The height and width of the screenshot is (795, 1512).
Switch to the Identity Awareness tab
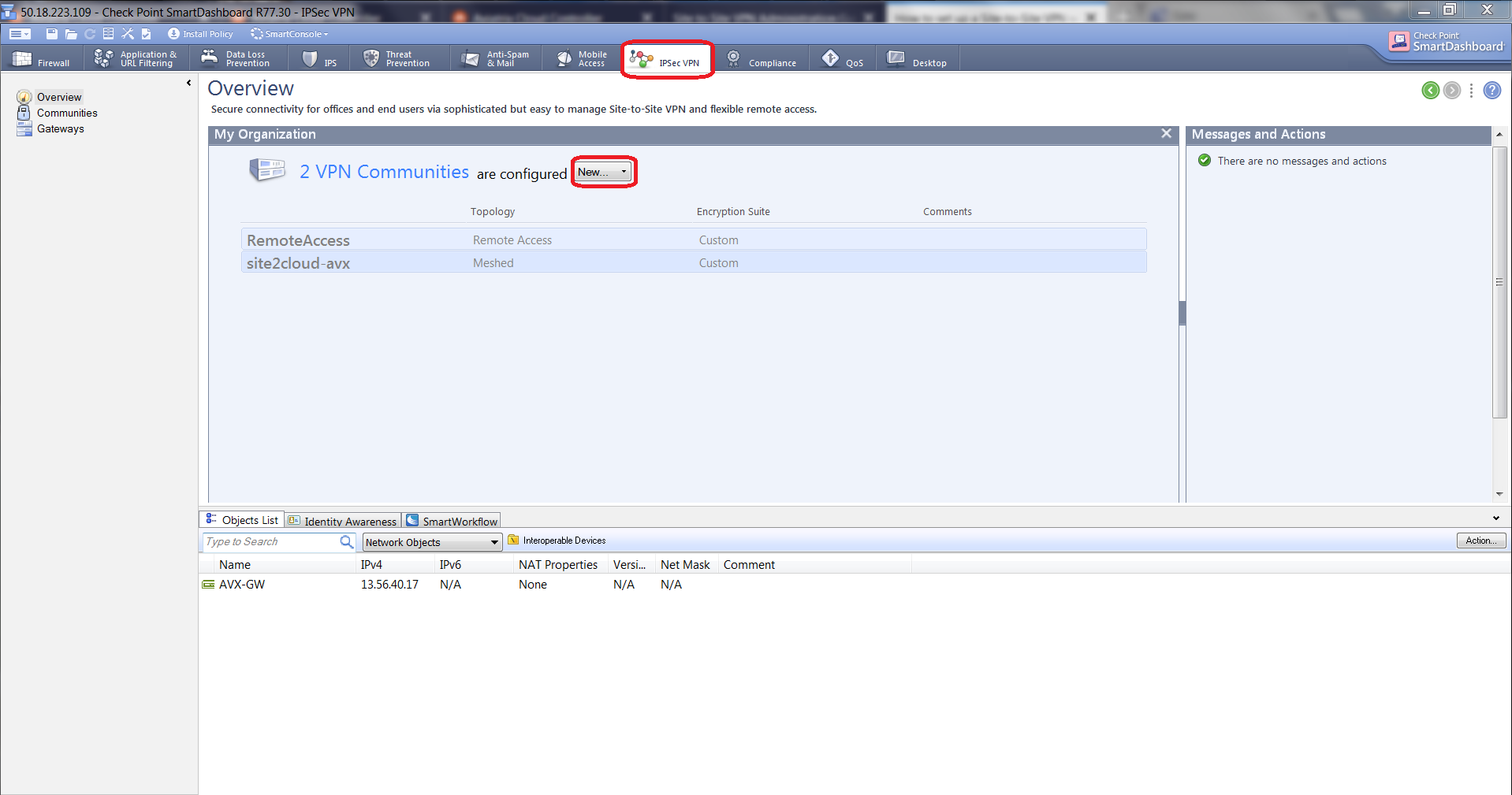click(343, 521)
